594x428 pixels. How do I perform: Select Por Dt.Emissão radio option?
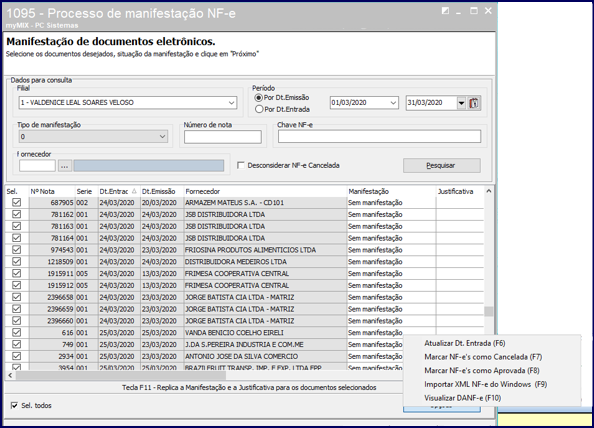(259, 98)
